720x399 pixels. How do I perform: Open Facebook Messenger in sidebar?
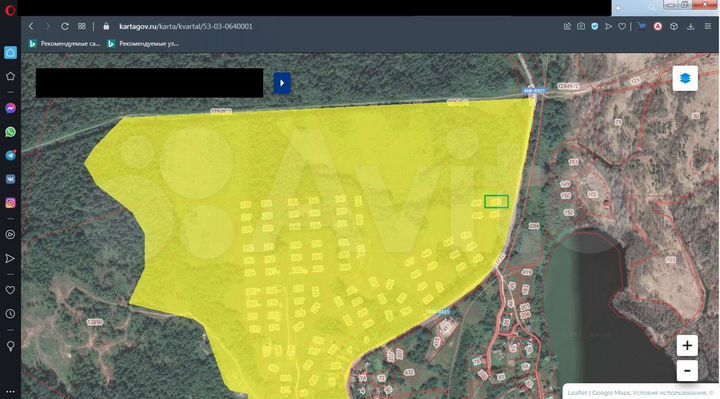pos(10,108)
